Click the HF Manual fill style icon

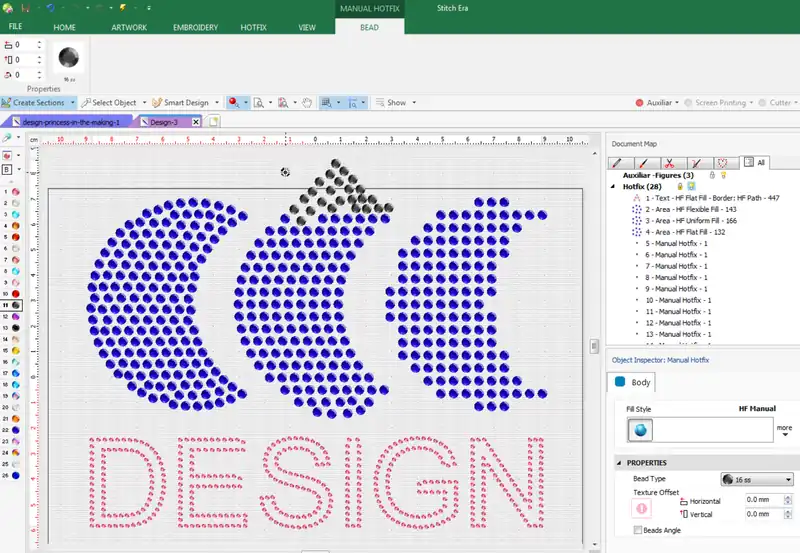click(x=640, y=430)
